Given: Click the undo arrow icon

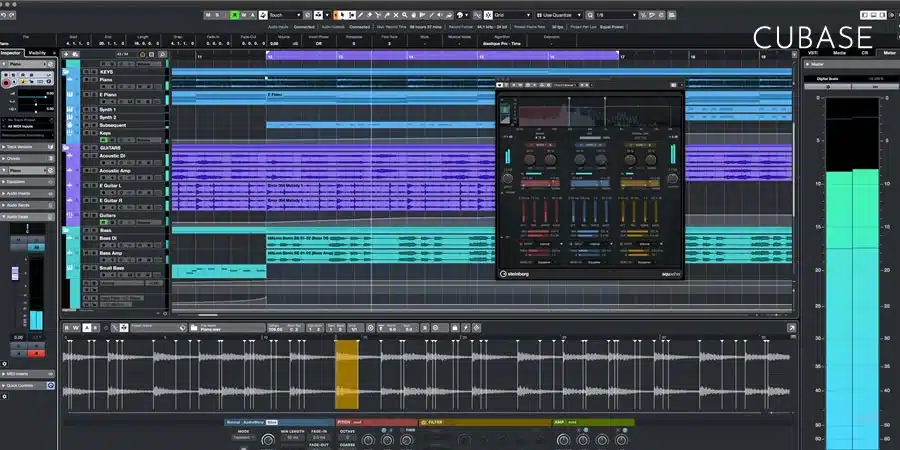Looking at the screenshot, I should pyautogui.click(x=3, y=14).
